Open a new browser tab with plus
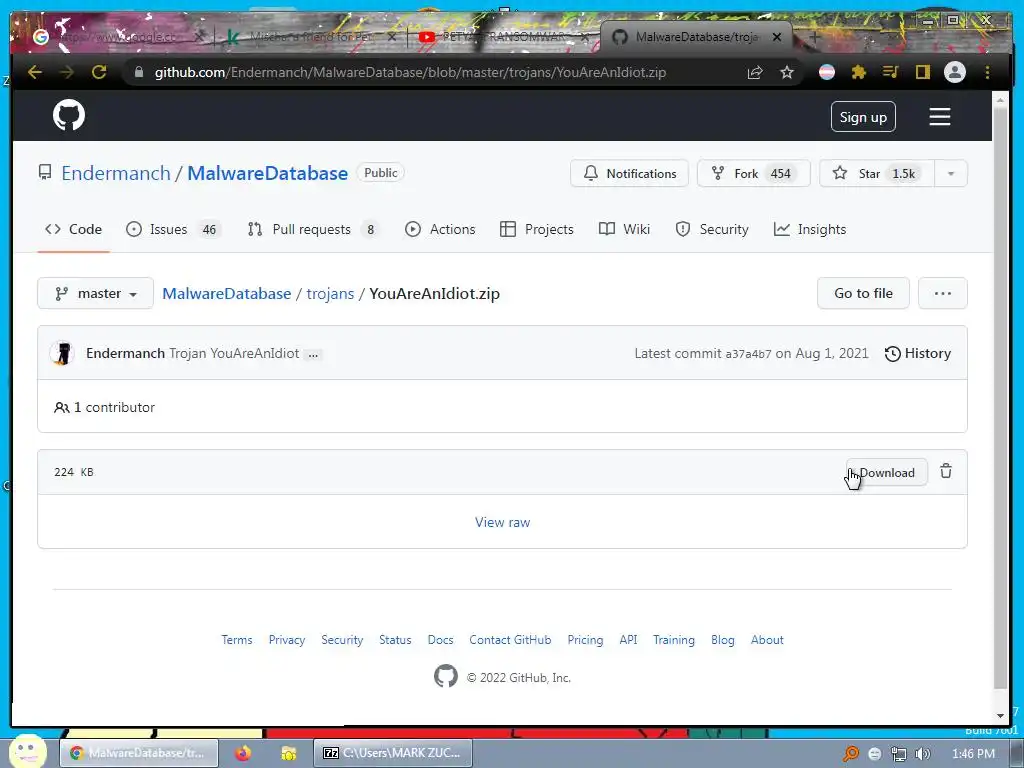 [x=814, y=37]
